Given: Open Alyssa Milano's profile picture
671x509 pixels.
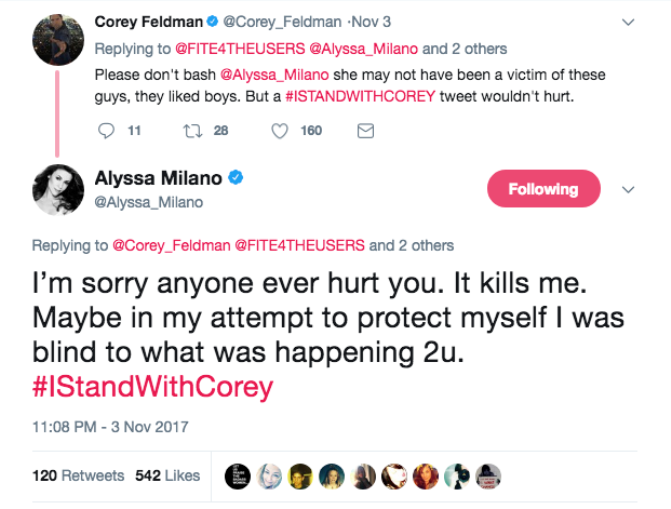Looking at the screenshot, I should click(x=57, y=189).
